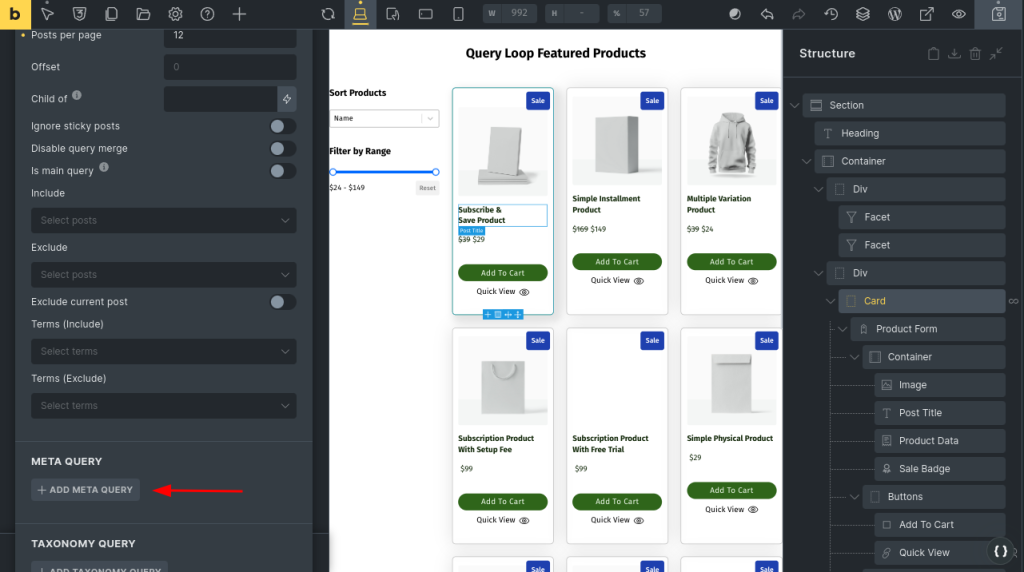Click Add Meta Query button
The image size is (1024, 572).
(x=85, y=490)
